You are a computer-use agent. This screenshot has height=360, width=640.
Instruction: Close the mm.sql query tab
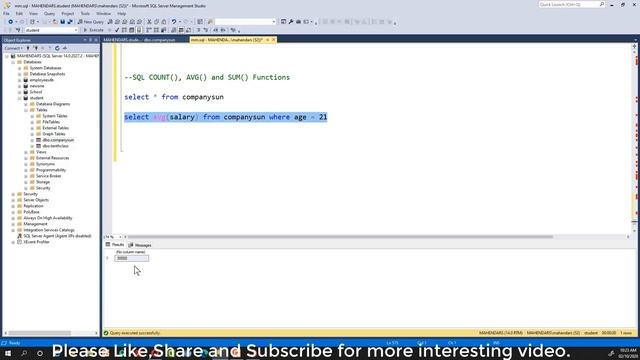(x=273, y=40)
